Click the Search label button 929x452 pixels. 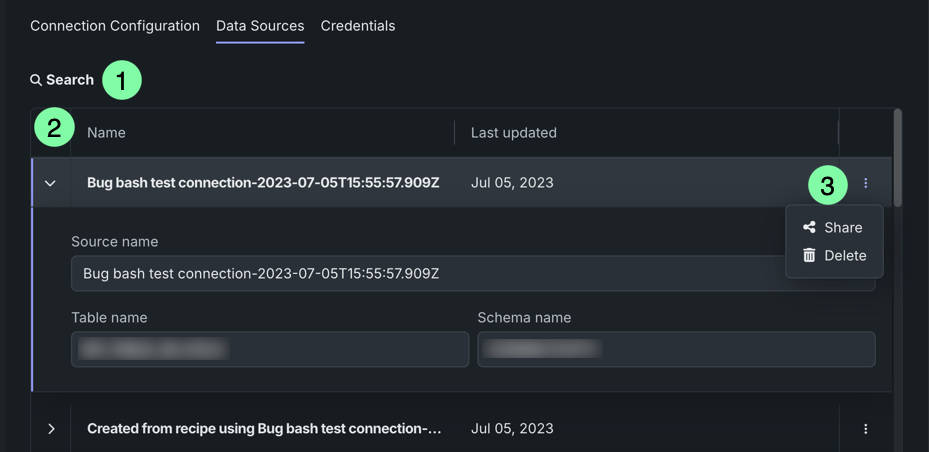tap(70, 80)
